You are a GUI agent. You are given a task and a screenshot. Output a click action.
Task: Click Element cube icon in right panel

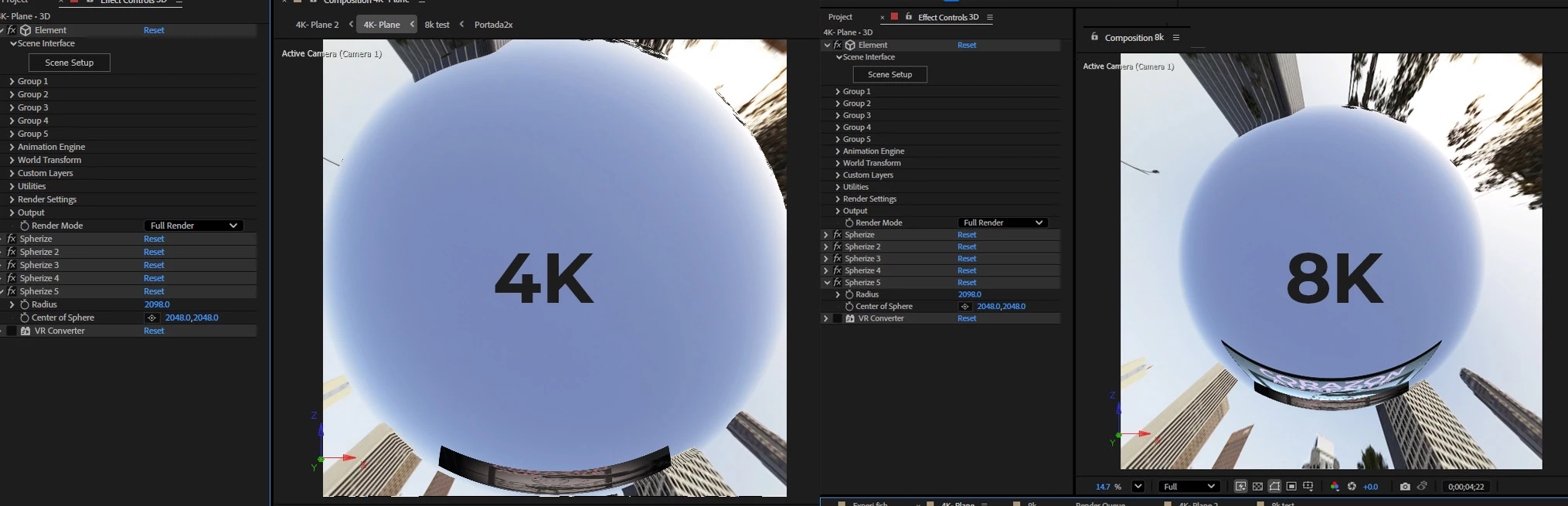850,45
